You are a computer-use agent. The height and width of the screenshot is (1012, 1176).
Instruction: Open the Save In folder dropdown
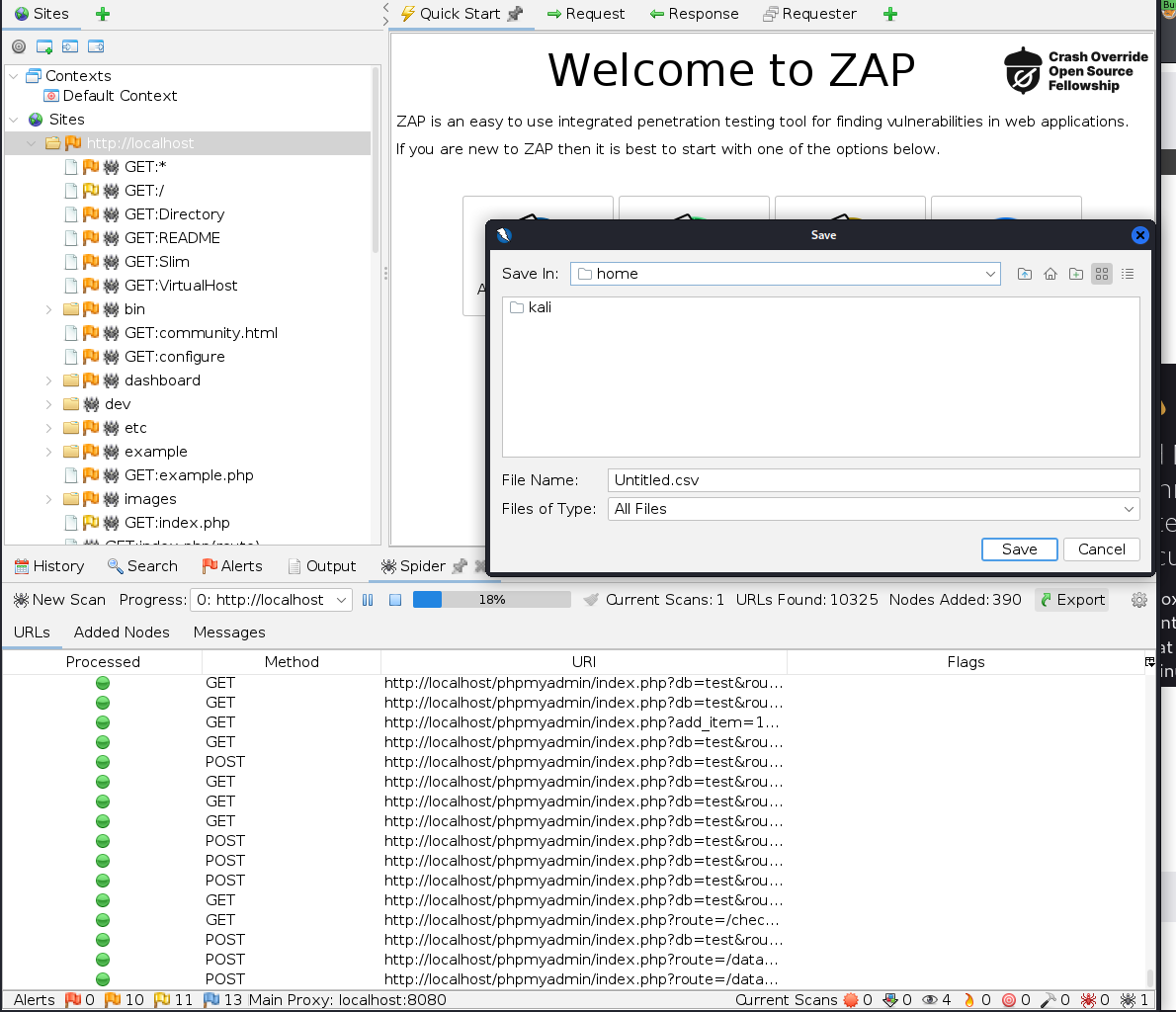pos(990,274)
